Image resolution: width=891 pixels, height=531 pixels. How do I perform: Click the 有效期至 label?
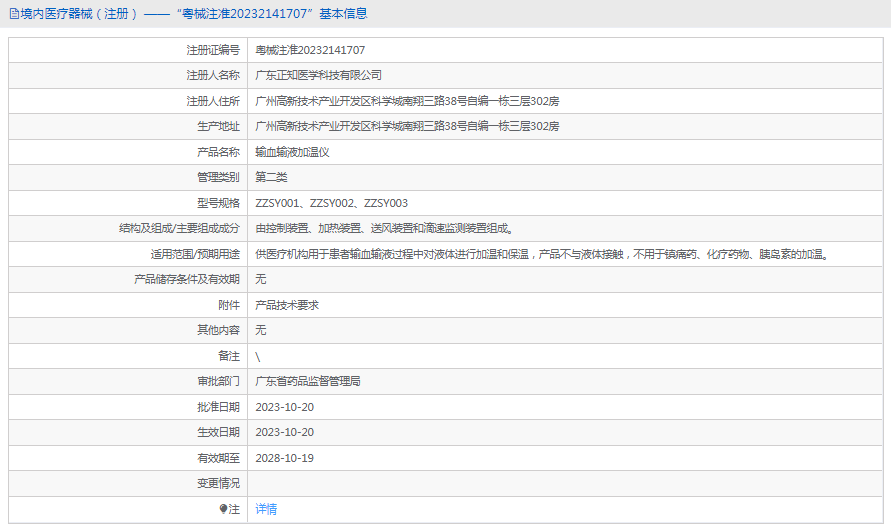(218, 458)
